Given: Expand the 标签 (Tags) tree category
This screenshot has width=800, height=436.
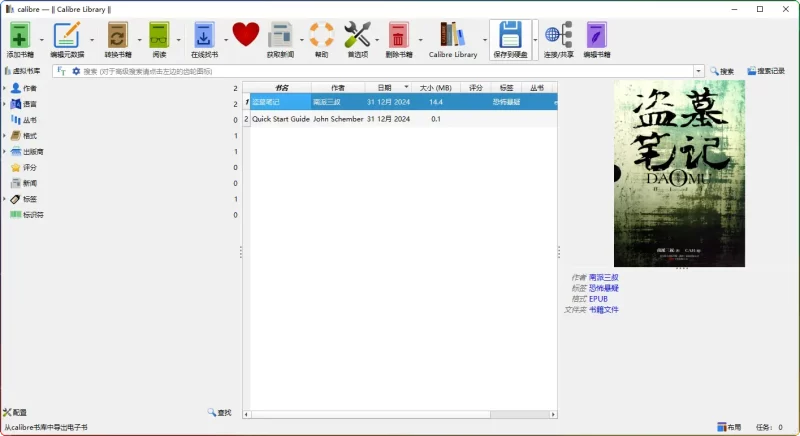Looking at the screenshot, I should 4,199.
